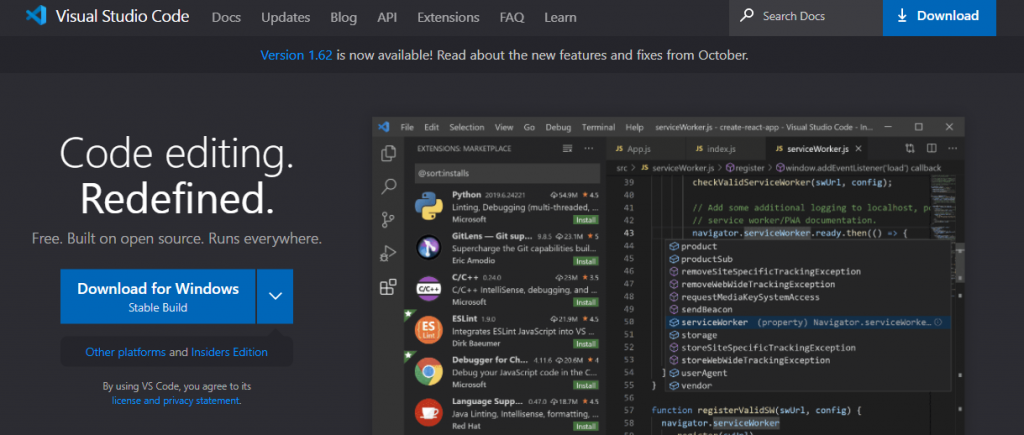
Task: Click the register breadcrumb item
Action: coord(748,169)
